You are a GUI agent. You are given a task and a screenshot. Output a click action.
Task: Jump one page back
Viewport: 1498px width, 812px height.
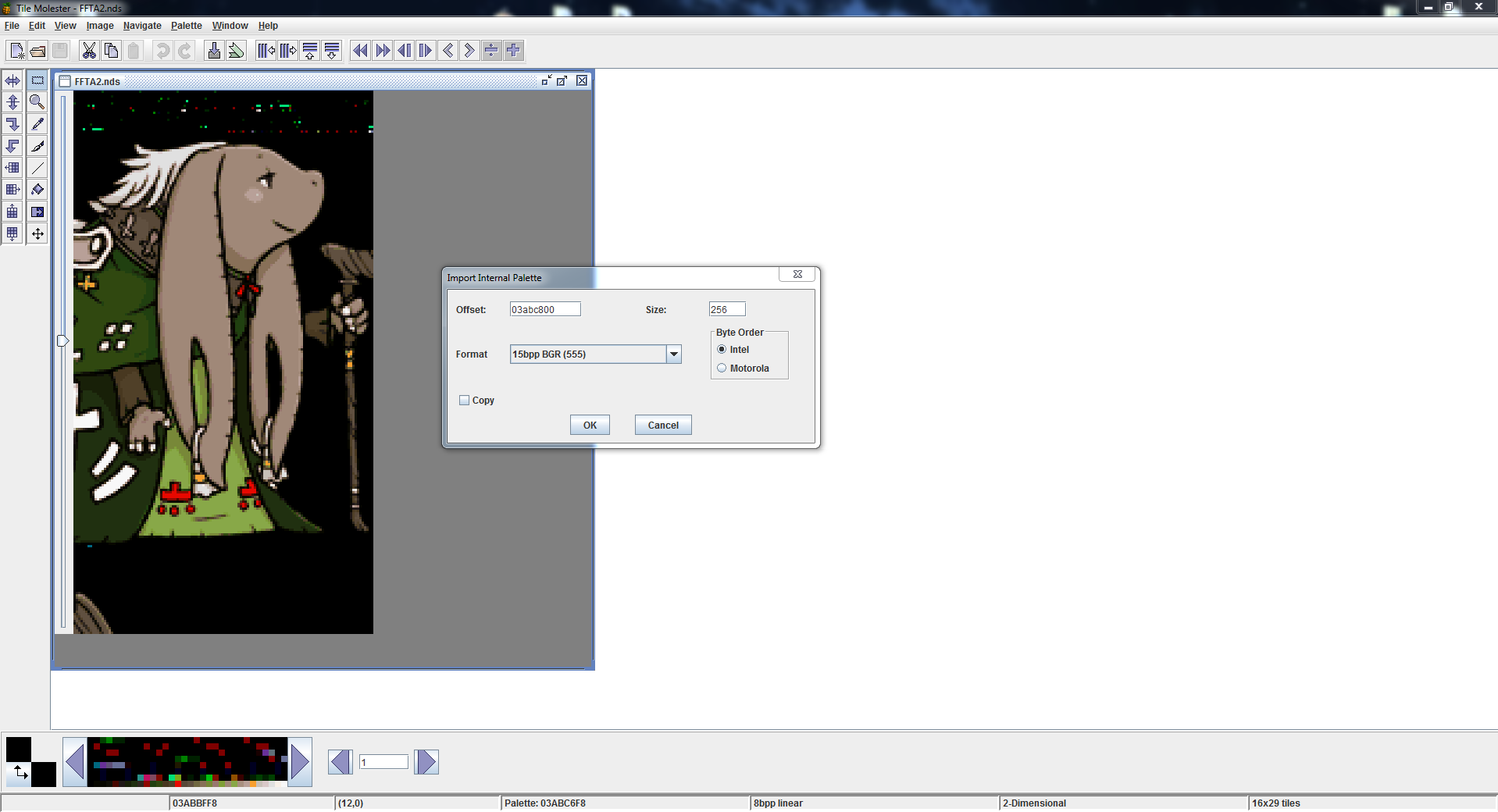(x=360, y=51)
